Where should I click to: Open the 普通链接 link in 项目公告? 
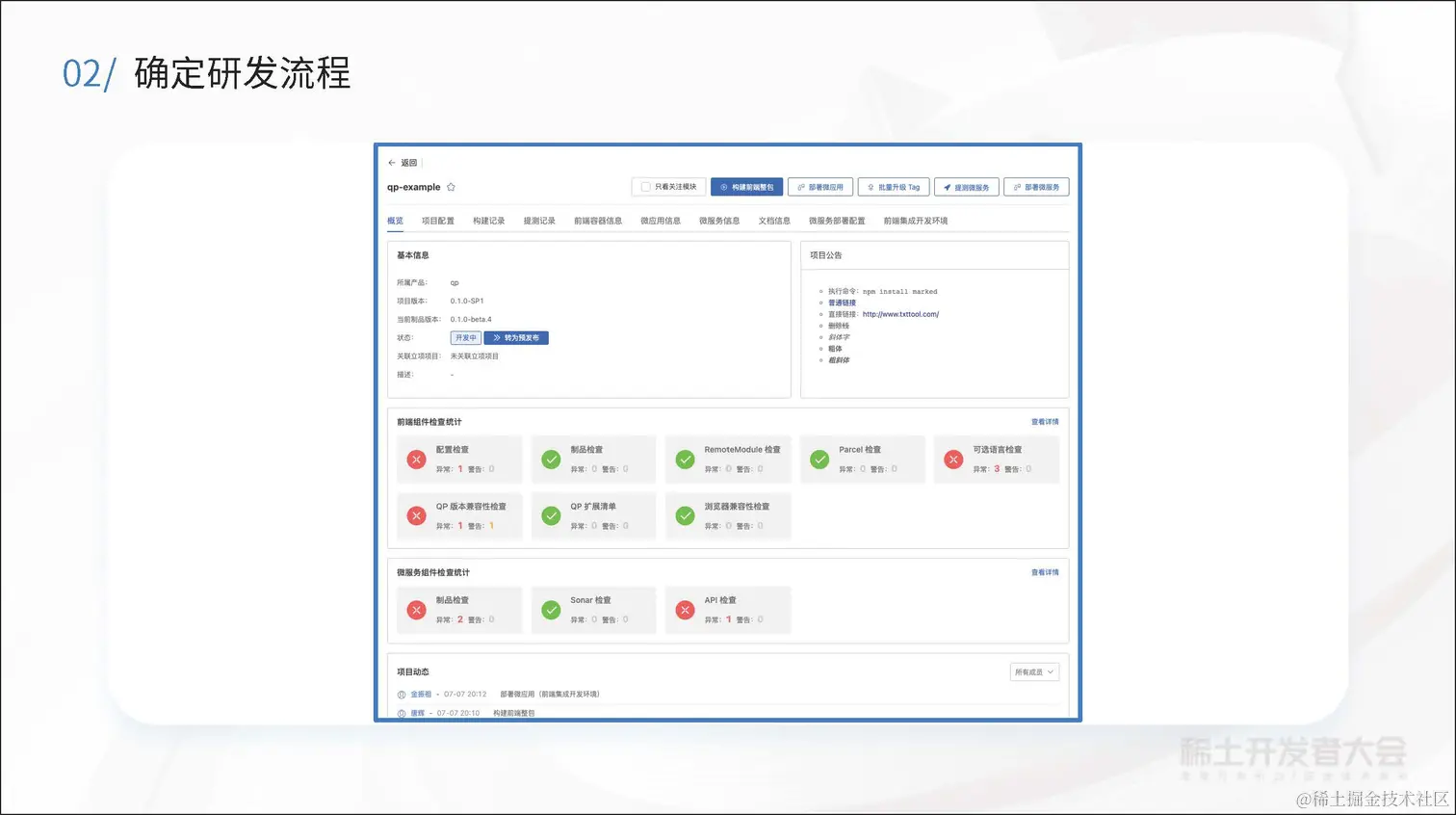coord(842,302)
